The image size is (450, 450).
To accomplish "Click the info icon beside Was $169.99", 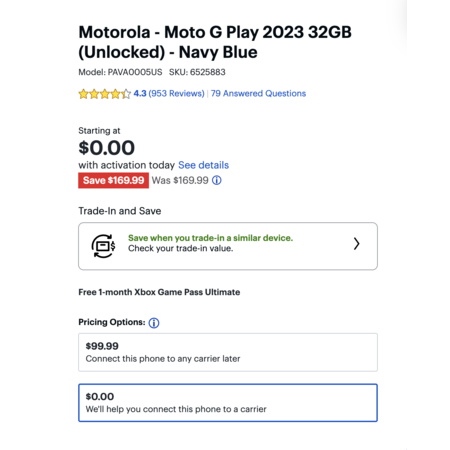I will point(217,180).
